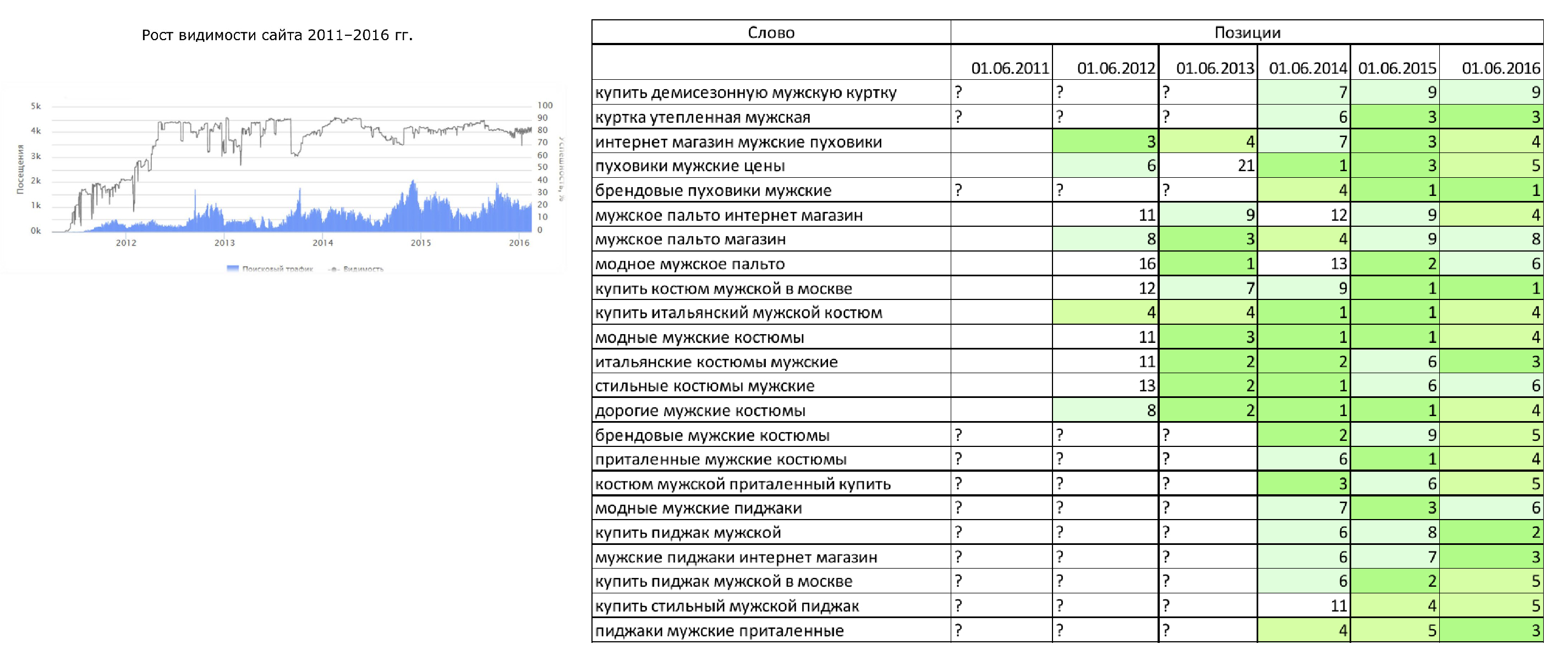
Task: Click chart title Рост видимости сайта 2011–2016
Action: 277,35
